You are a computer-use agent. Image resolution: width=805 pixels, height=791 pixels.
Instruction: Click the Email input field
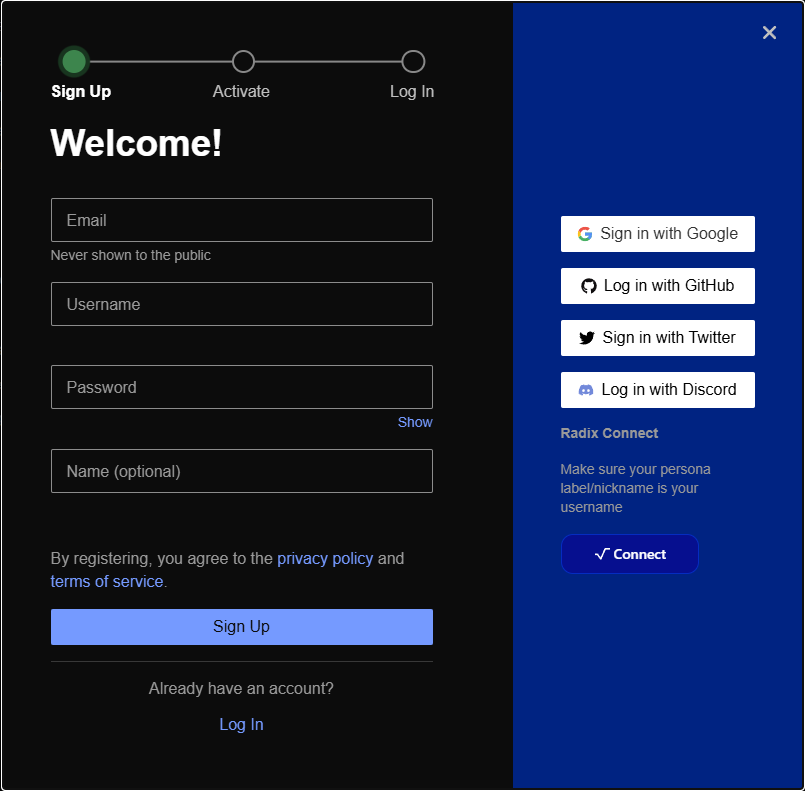pyautogui.click(x=241, y=220)
